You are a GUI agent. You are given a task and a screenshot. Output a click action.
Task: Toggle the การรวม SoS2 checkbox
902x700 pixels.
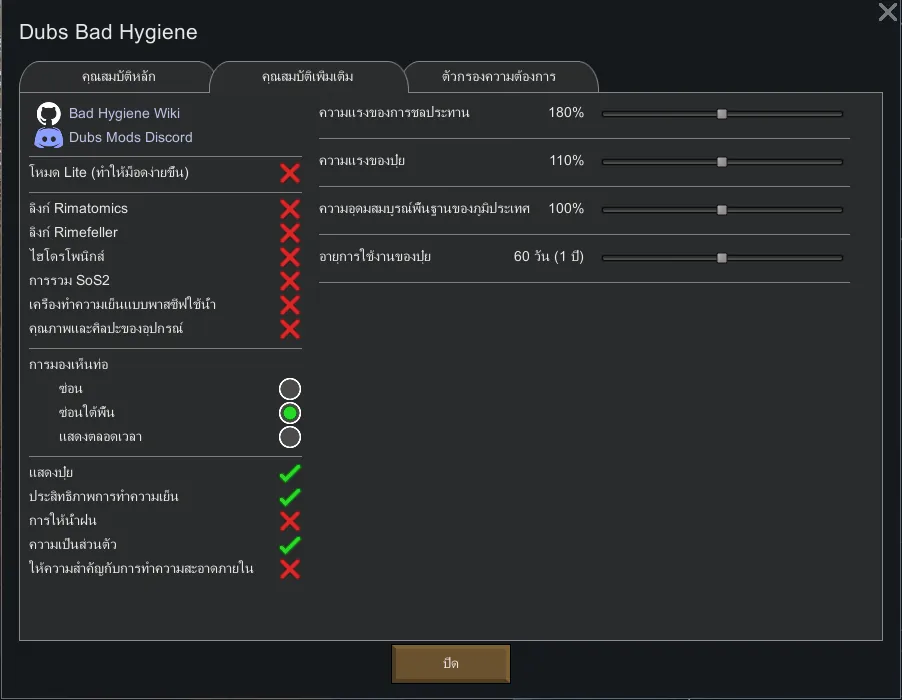point(290,281)
